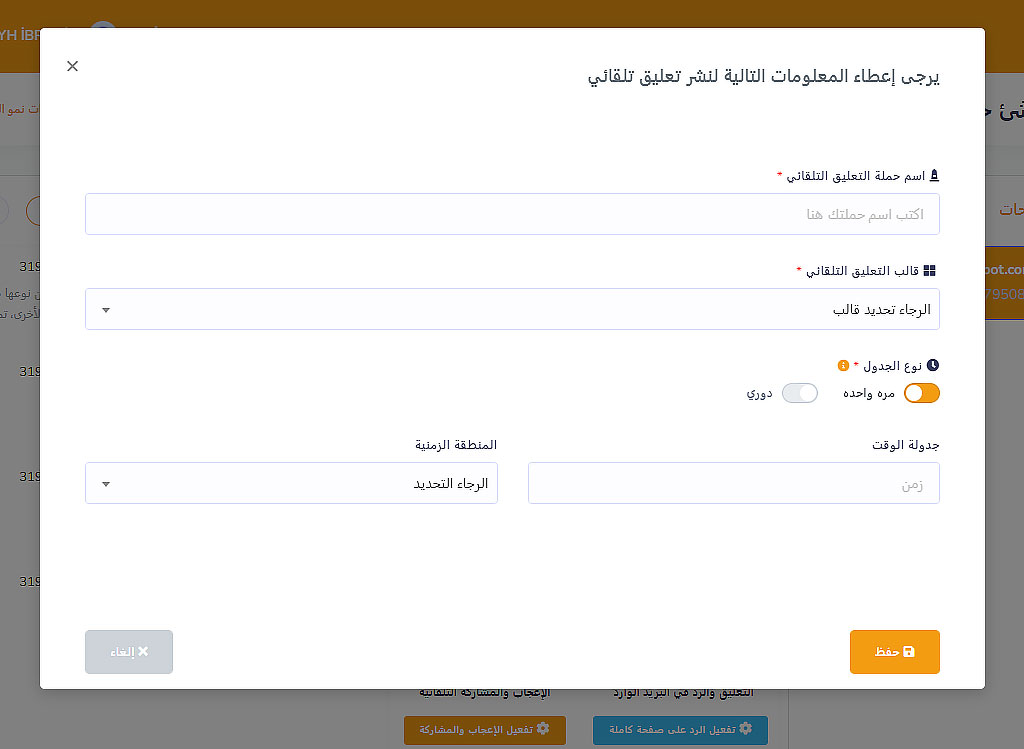
Task: Click the floppy disk icon on حفظ
Action: pyautogui.click(x=909, y=652)
